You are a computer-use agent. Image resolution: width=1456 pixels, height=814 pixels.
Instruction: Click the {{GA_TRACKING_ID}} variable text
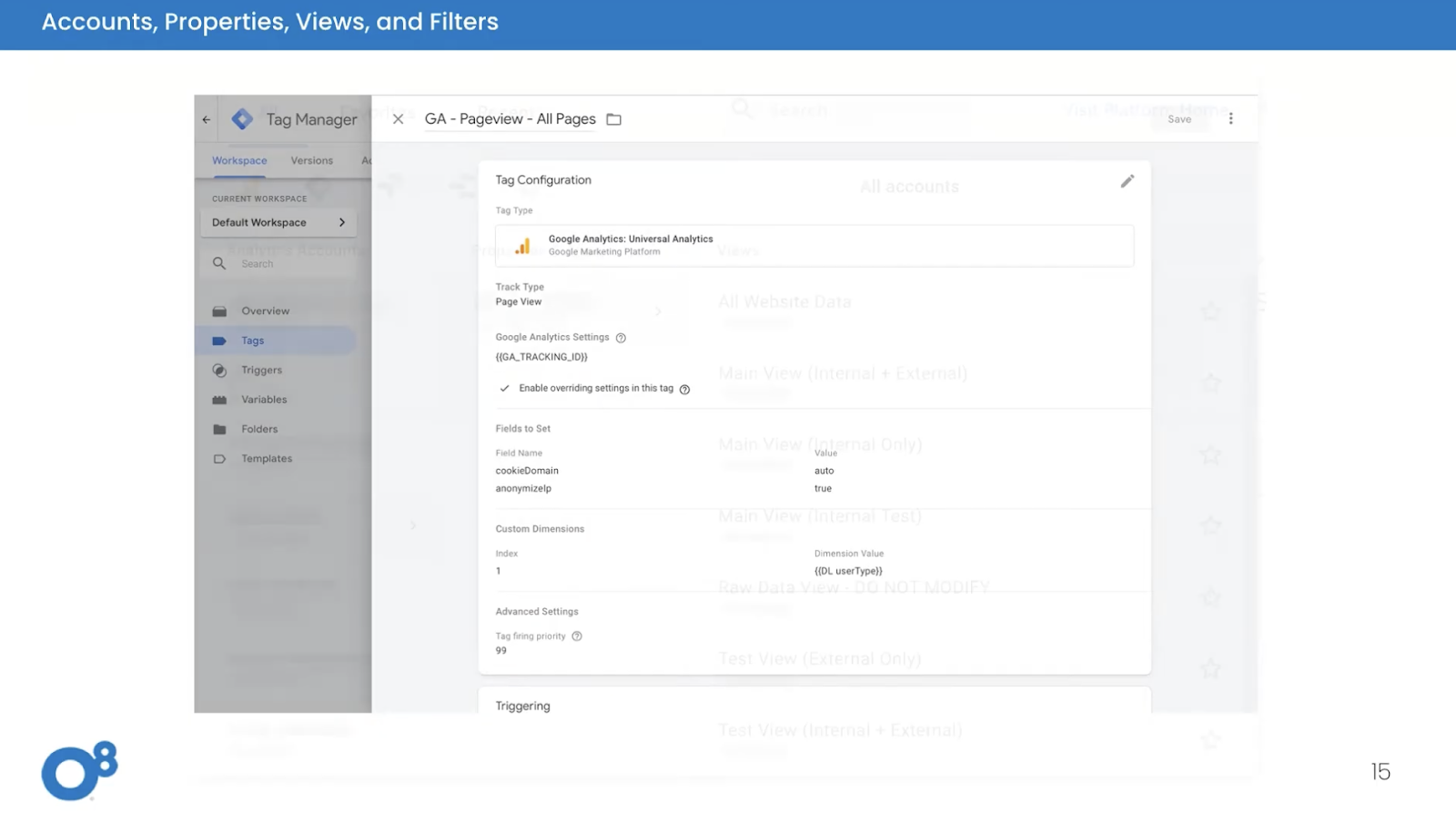pos(541,357)
